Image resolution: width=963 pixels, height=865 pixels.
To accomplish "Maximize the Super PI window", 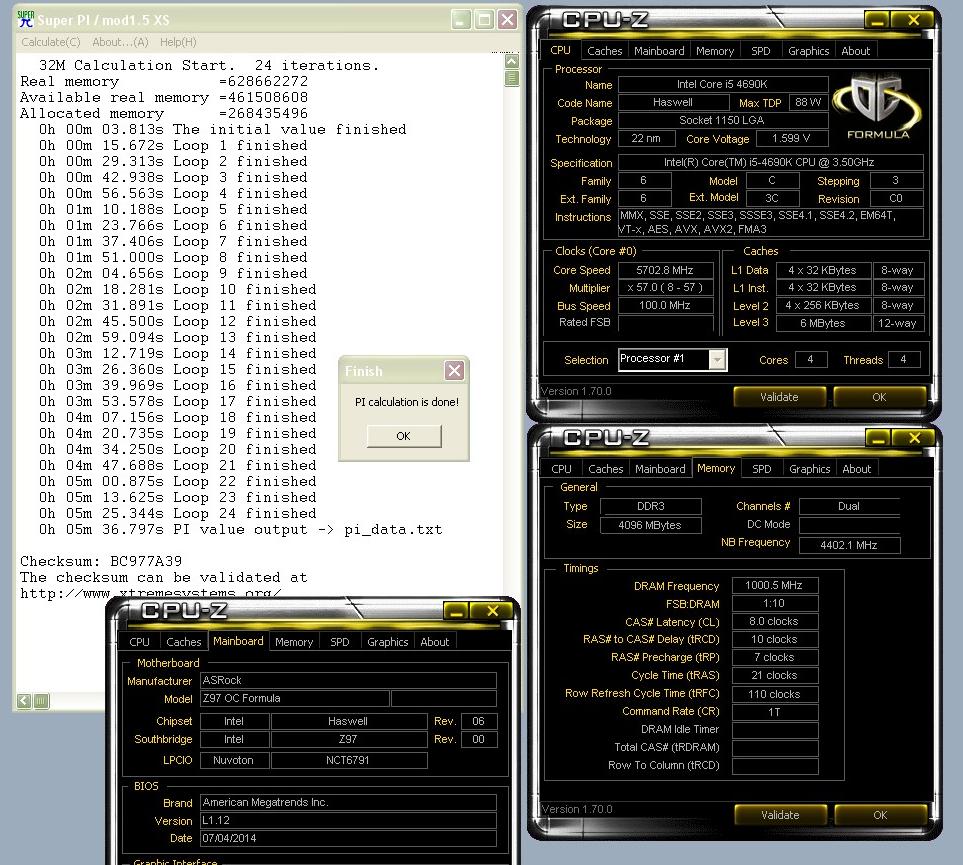I will point(484,20).
